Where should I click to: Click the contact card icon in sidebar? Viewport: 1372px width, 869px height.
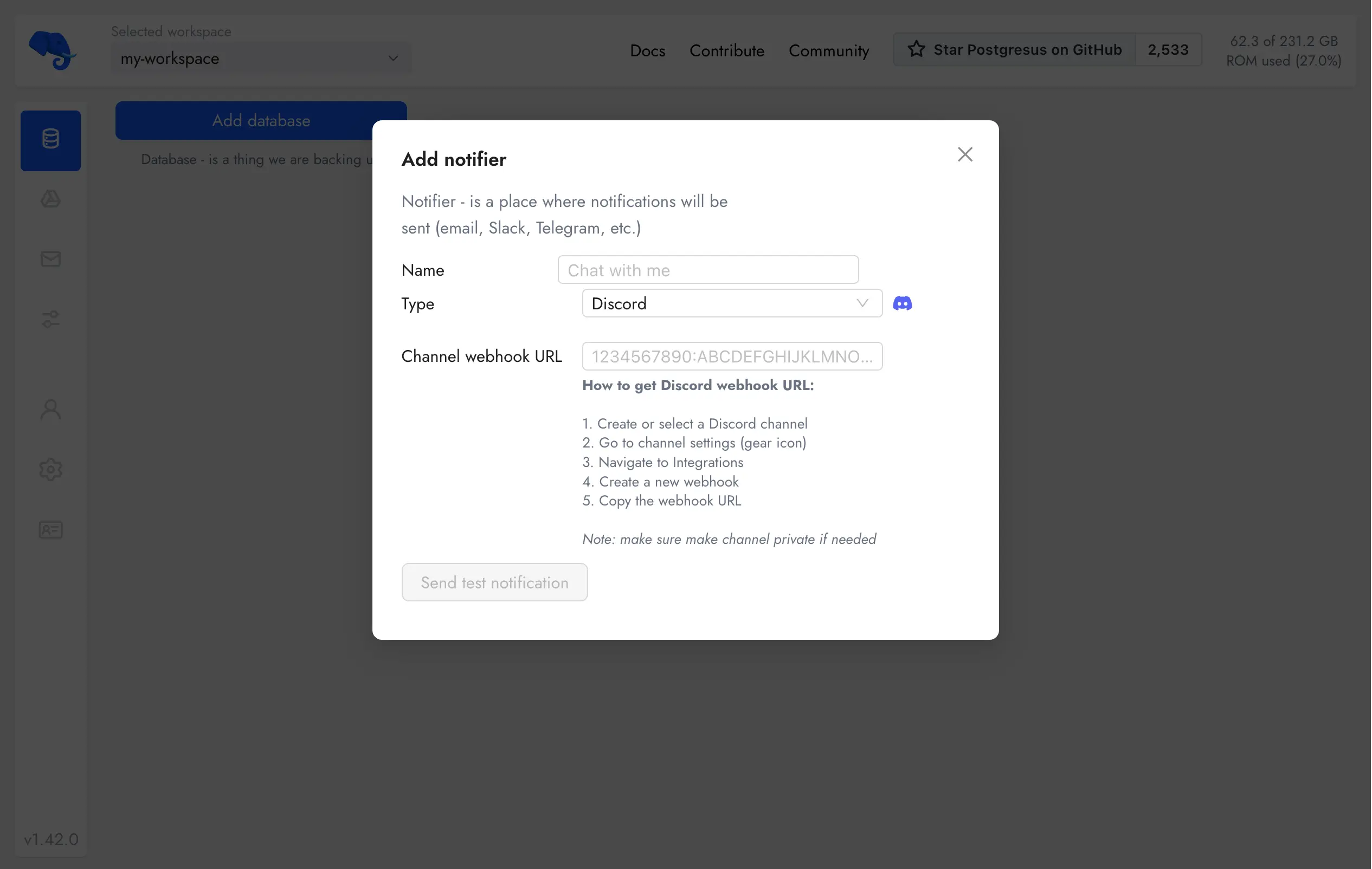(x=50, y=530)
